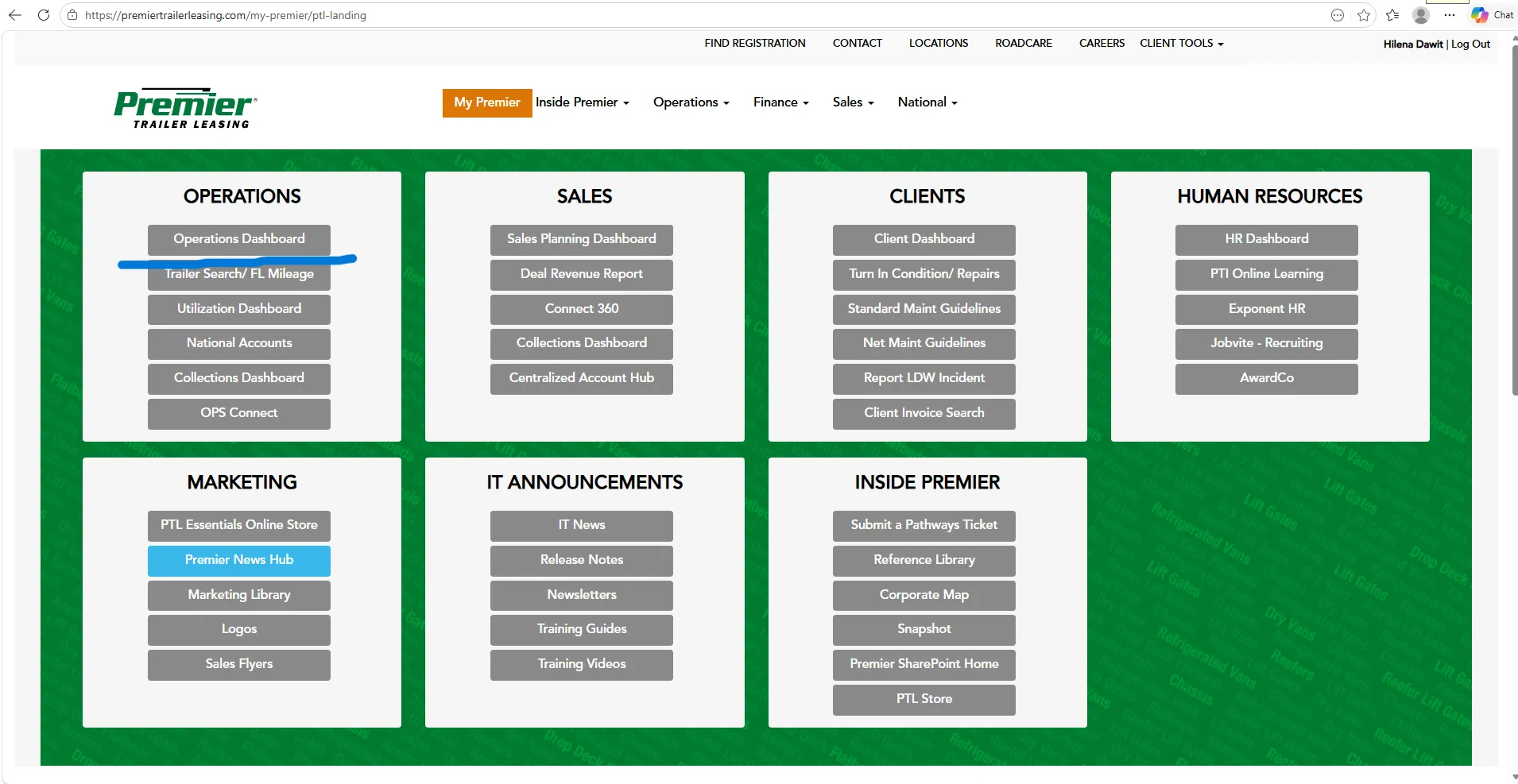Click Premier Trailer Leasing logo
Image resolution: width=1518 pixels, height=784 pixels.
click(185, 108)
